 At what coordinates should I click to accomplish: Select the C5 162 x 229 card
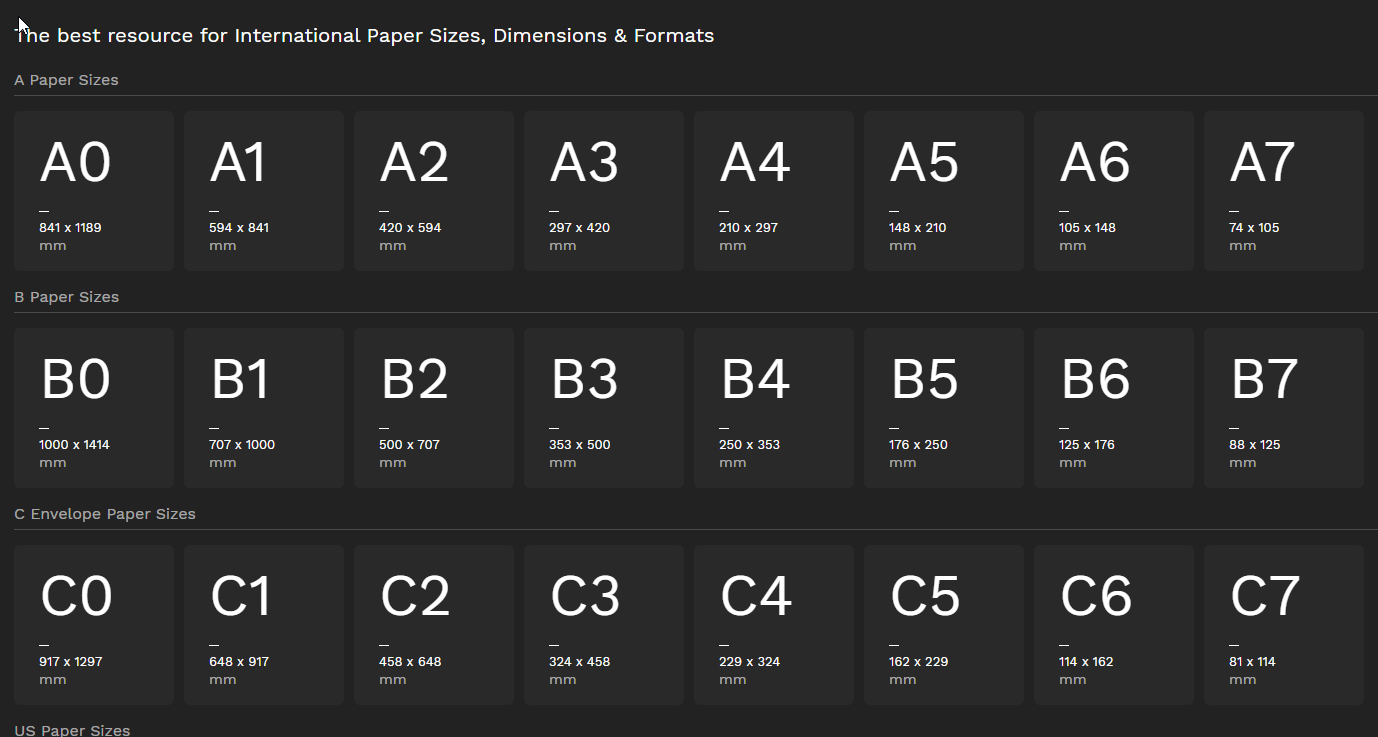944,625
